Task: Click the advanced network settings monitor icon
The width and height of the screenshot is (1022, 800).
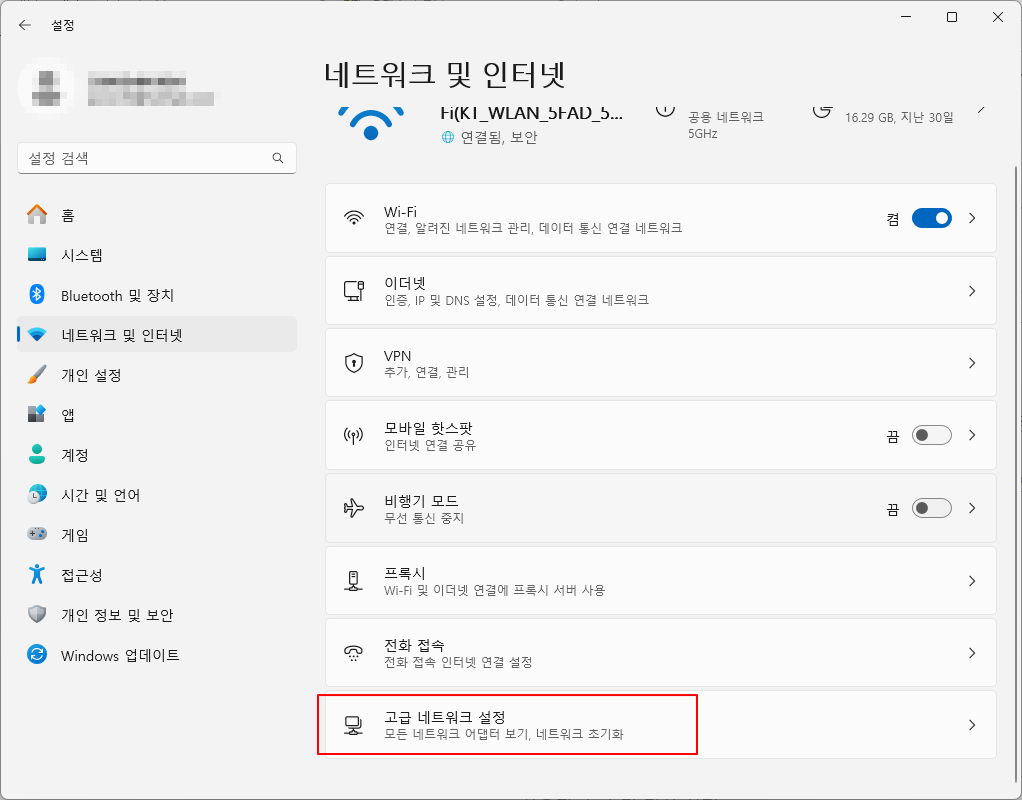Action: pyautogui.click(x=353, y=725)
